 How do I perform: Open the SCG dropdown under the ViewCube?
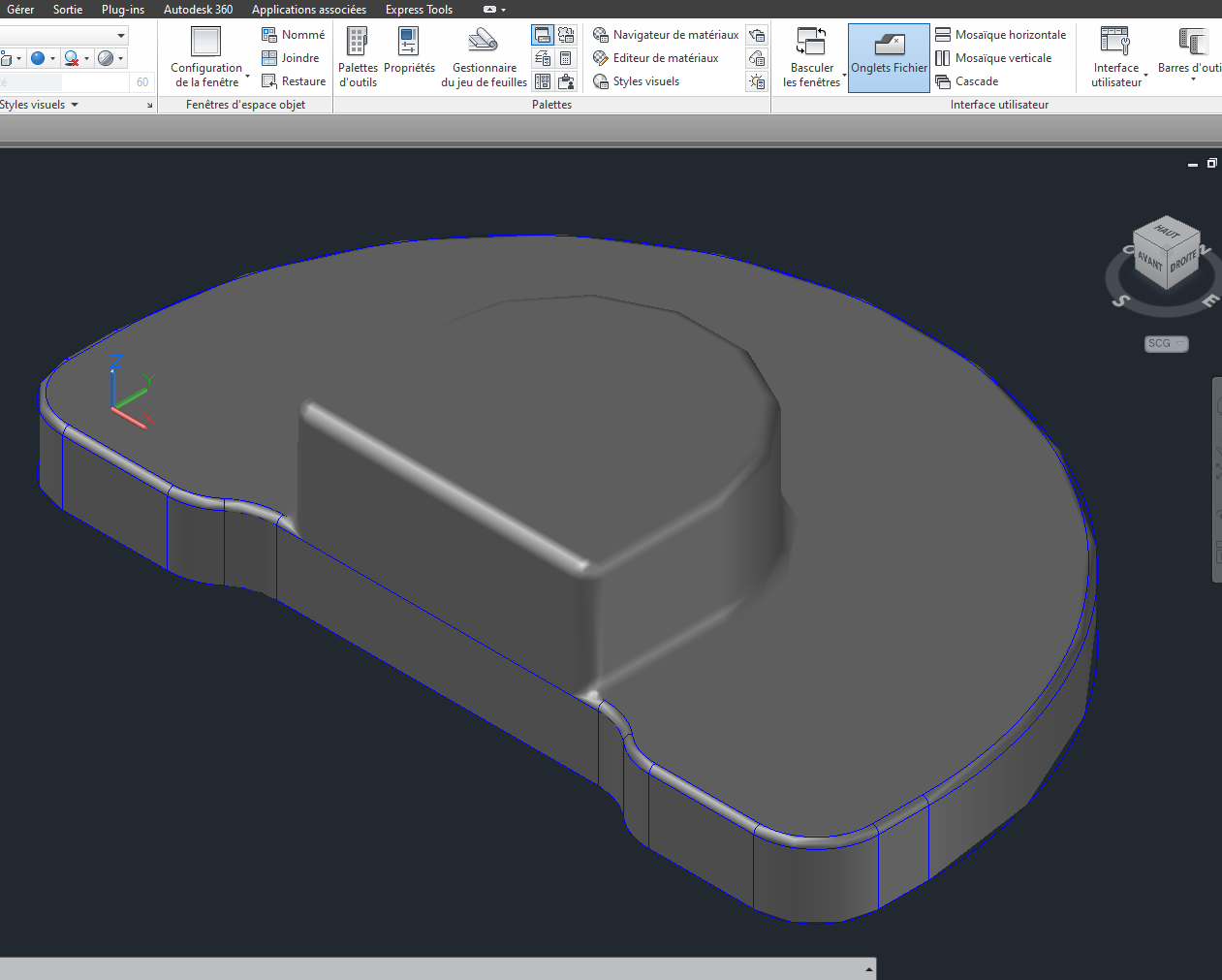1166,344
